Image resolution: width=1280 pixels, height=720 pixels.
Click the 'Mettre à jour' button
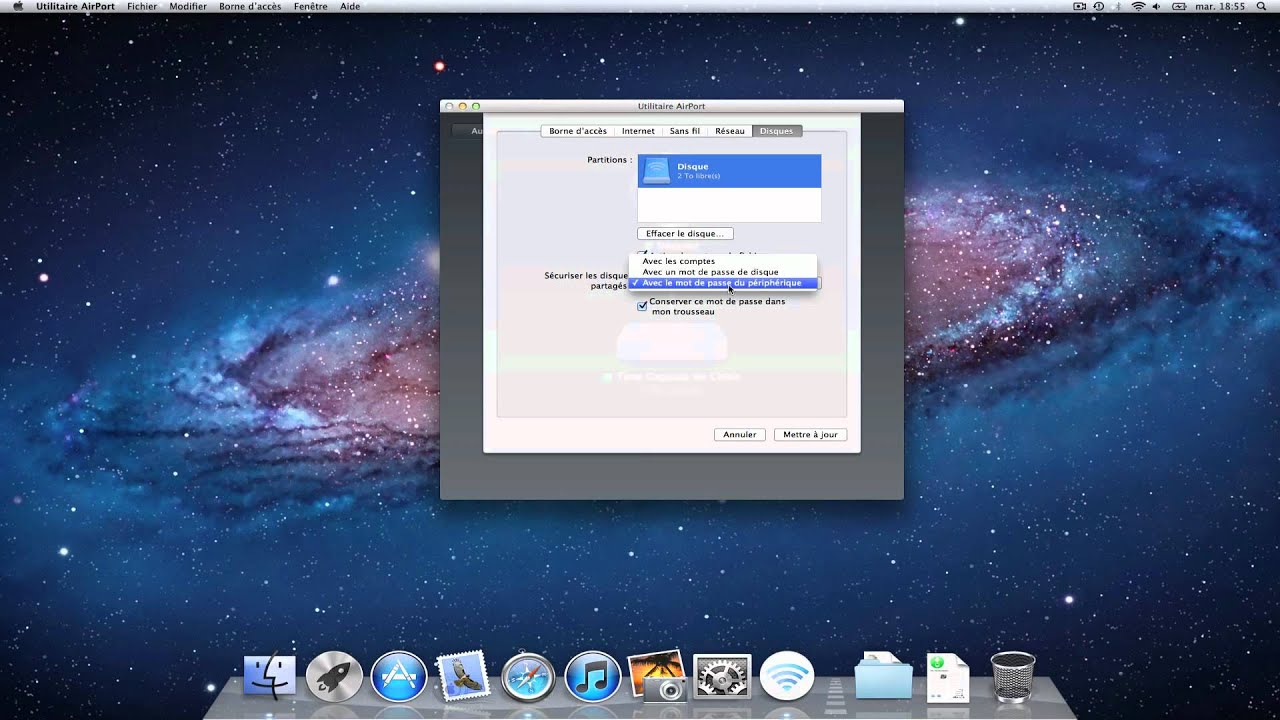click(810, 435)
